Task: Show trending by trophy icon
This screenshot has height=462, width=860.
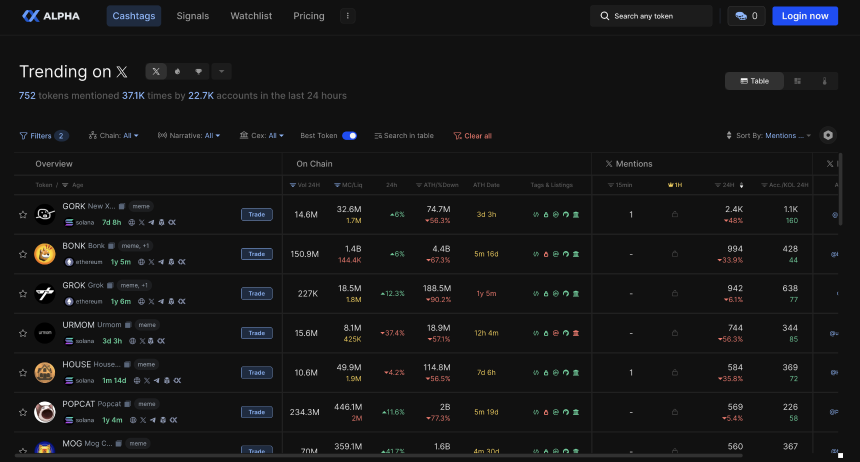Action: coord(199,71)
